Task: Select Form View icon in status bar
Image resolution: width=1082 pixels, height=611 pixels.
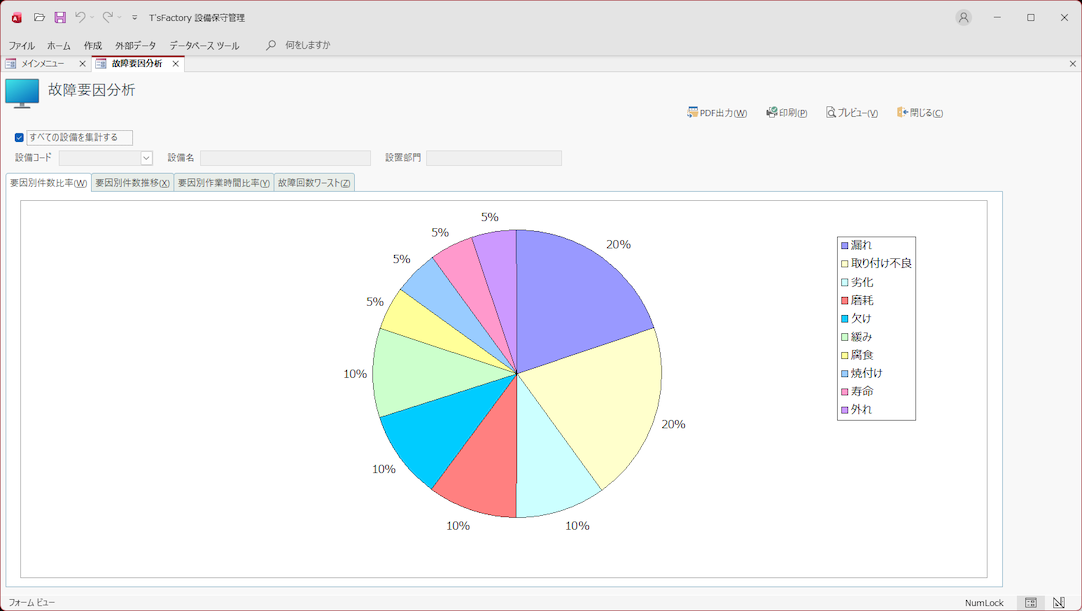Action: point(1031,603)
